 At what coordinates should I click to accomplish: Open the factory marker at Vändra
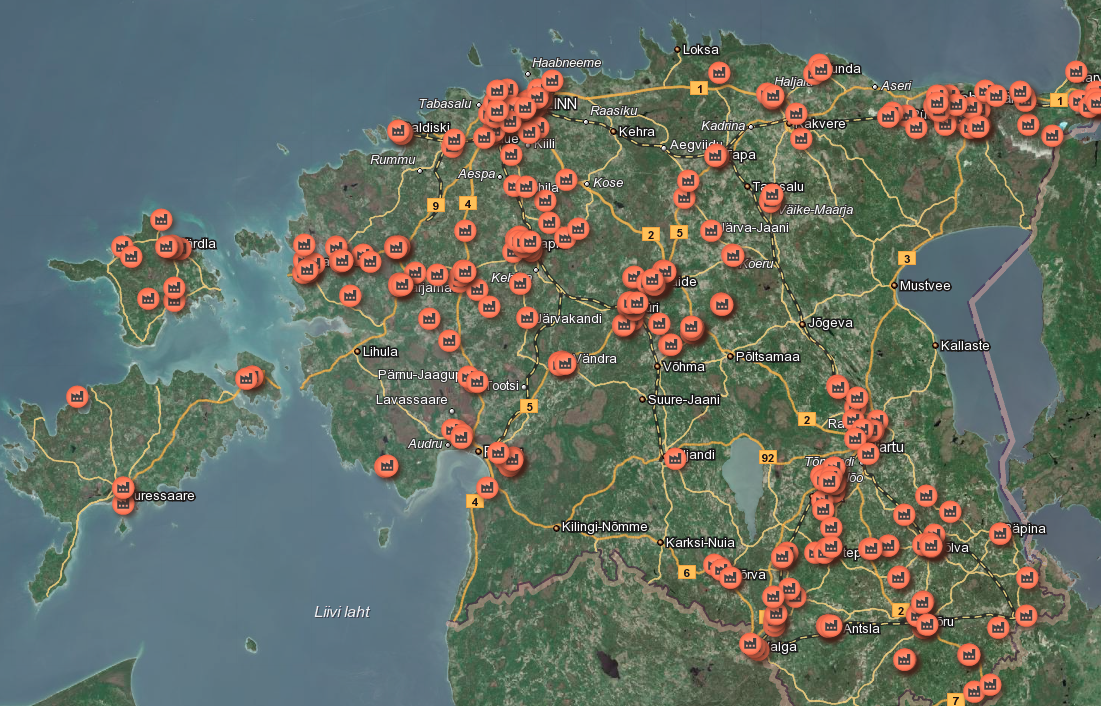tap(564, 362)
